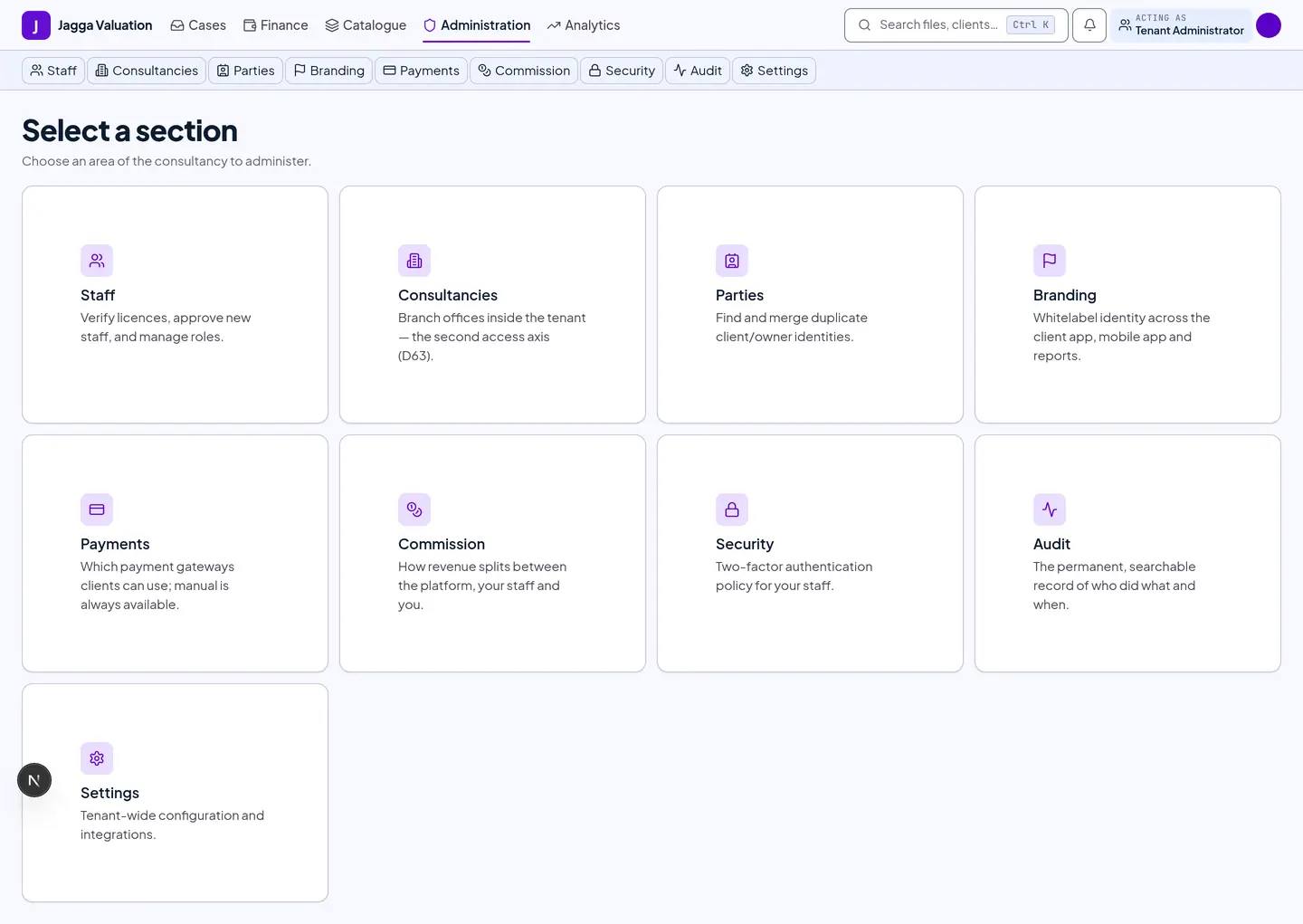Click the Audit card activity icon

pos(1050,510)
